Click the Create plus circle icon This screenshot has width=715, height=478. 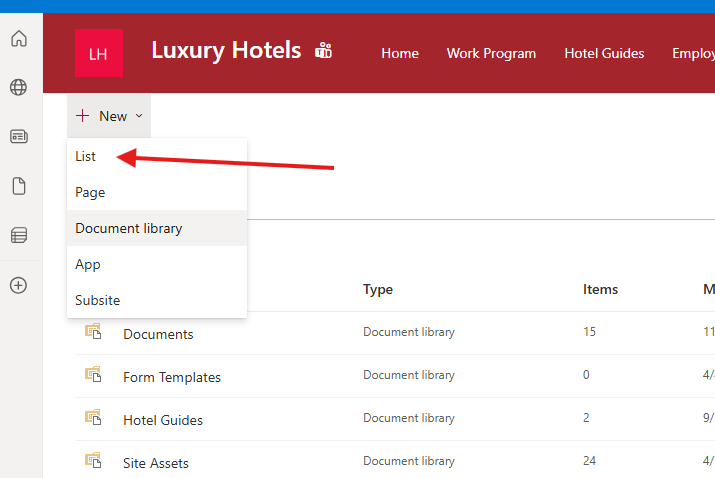pos(18,285)
